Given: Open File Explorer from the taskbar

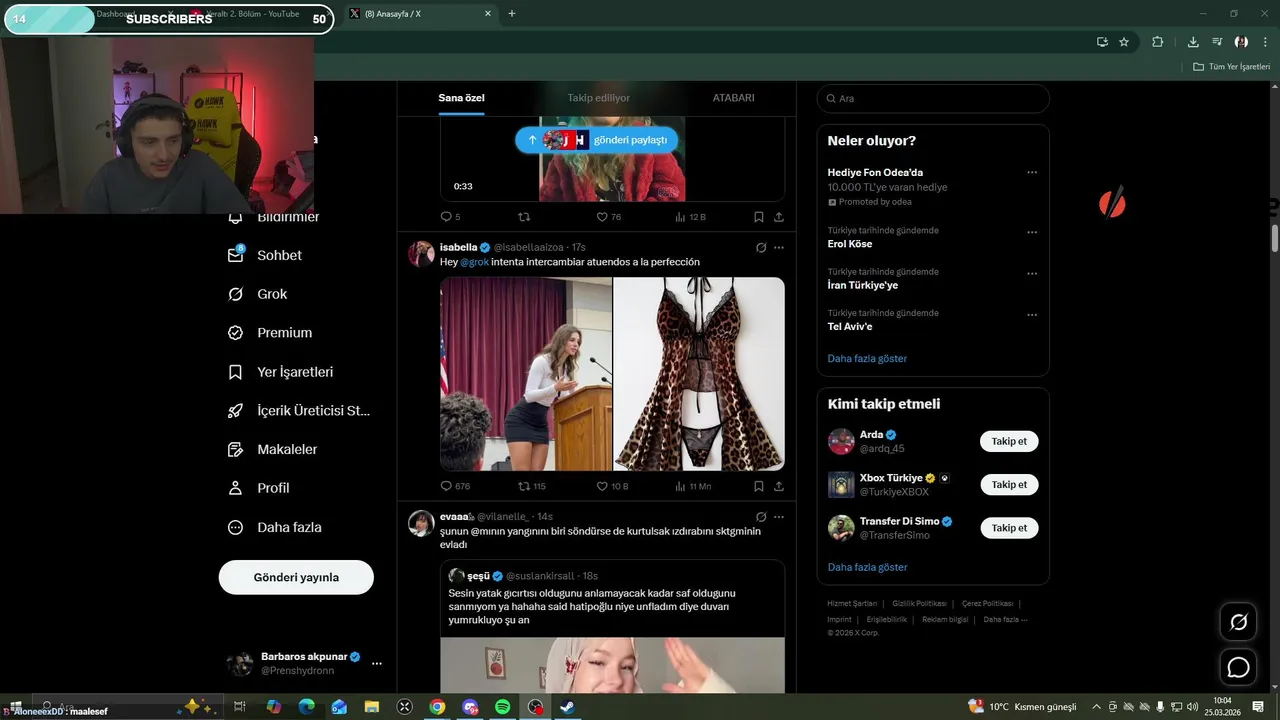Looking at the screenshot, I should 372,707.
